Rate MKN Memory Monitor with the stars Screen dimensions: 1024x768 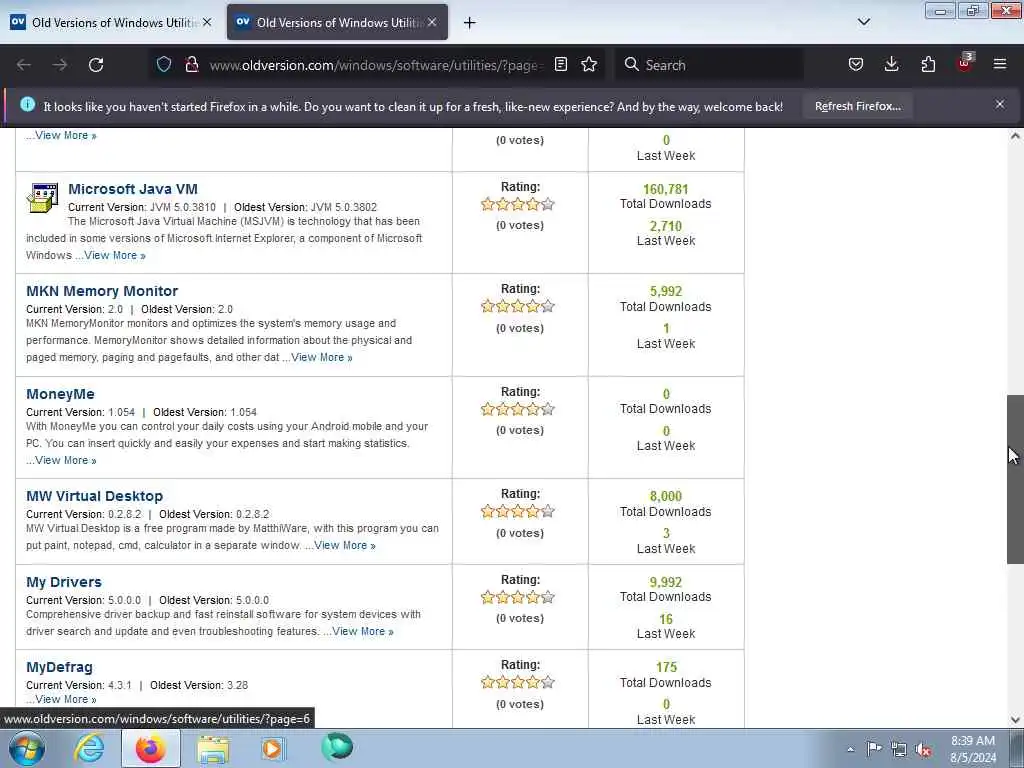[517, 306]
